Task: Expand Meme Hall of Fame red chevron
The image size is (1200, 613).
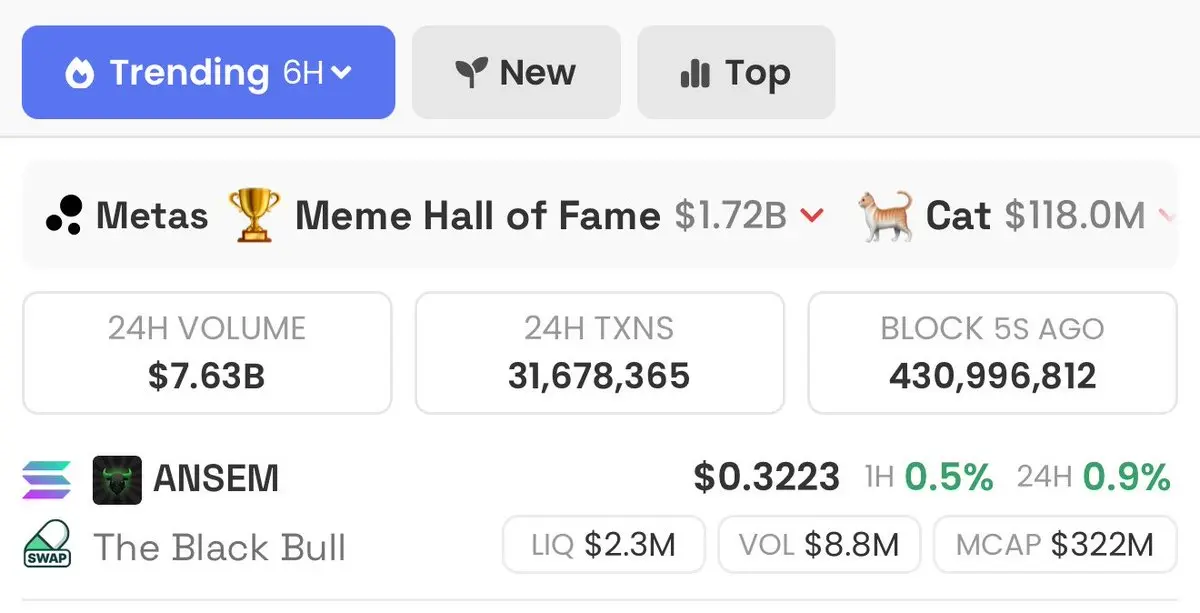Action: tap(812, 215)
